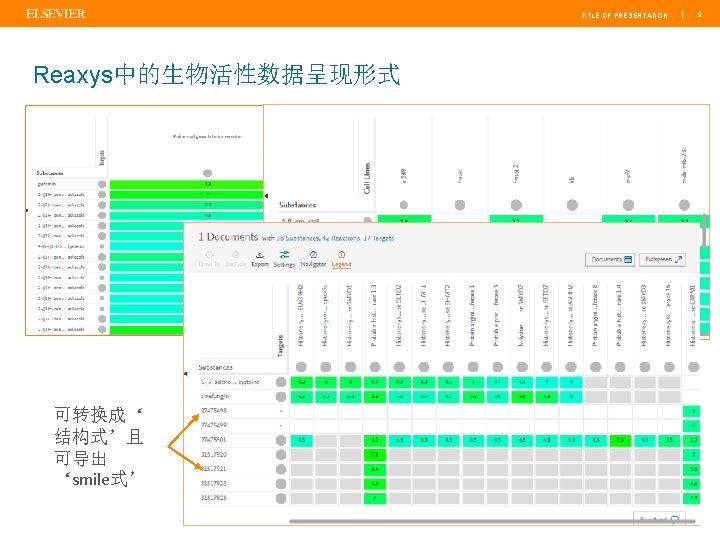This screenshot has width=720, height=540.
Task: Click the Targets axis label in front heatmap
Action: (x=280, y=346)
